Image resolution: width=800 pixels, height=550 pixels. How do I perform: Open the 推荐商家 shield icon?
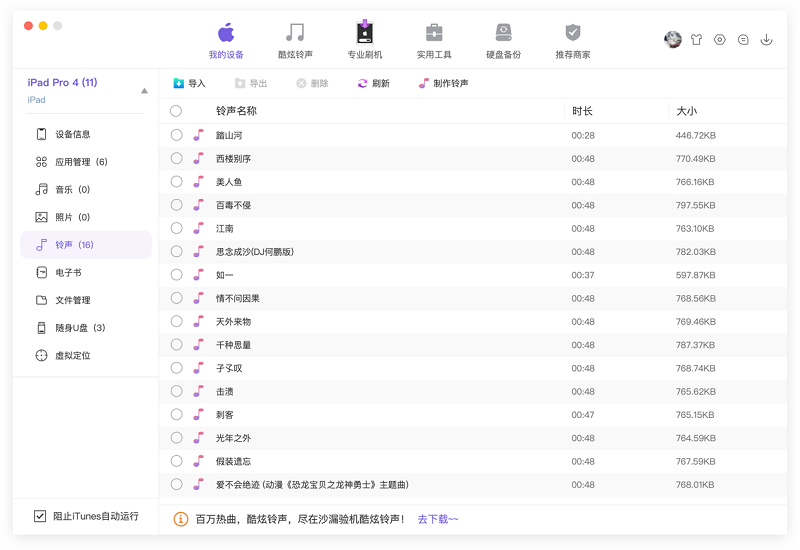tap(572, 34)
